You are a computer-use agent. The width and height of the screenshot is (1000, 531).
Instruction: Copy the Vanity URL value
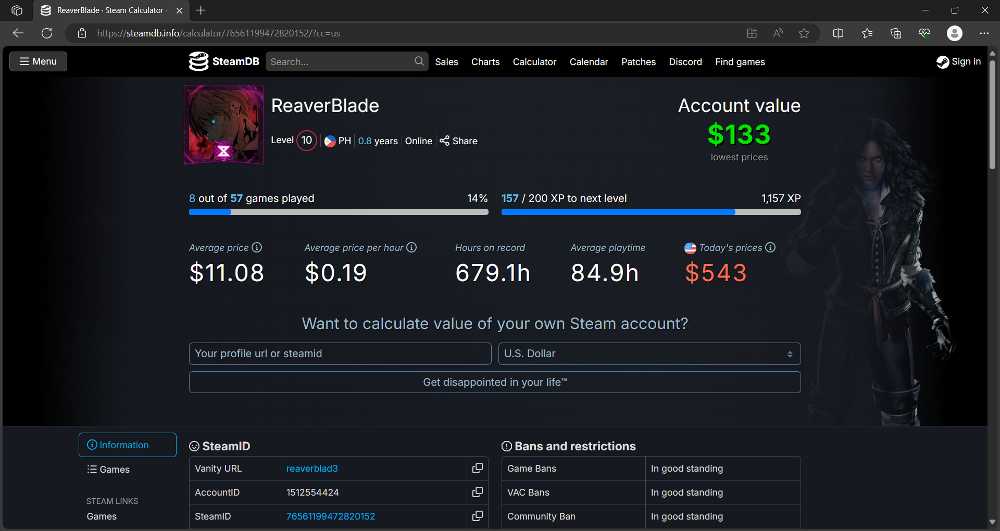(x=477, y=469)
